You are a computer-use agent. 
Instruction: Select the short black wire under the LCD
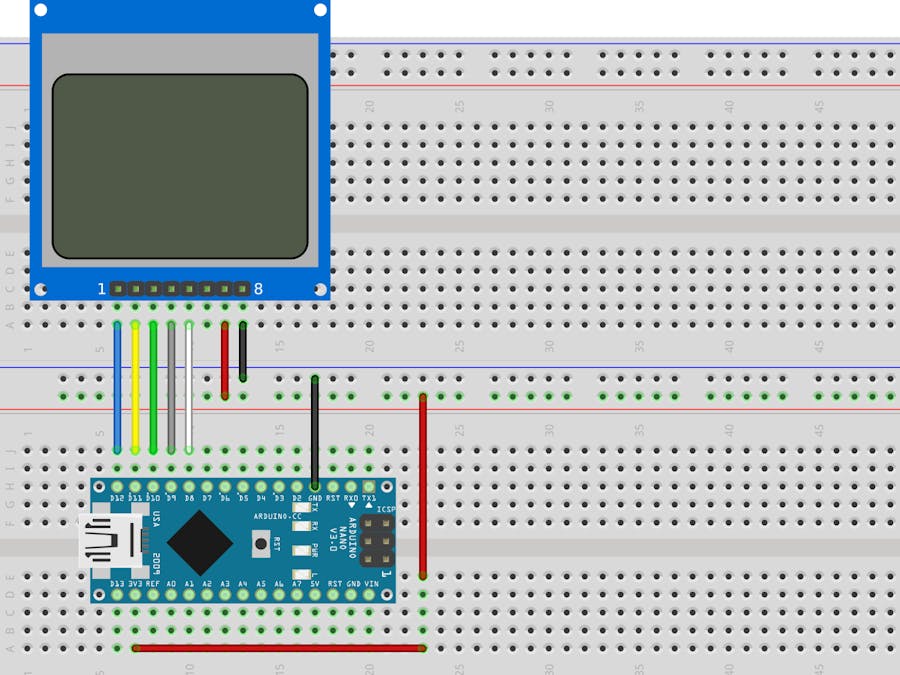coord(243,351)
